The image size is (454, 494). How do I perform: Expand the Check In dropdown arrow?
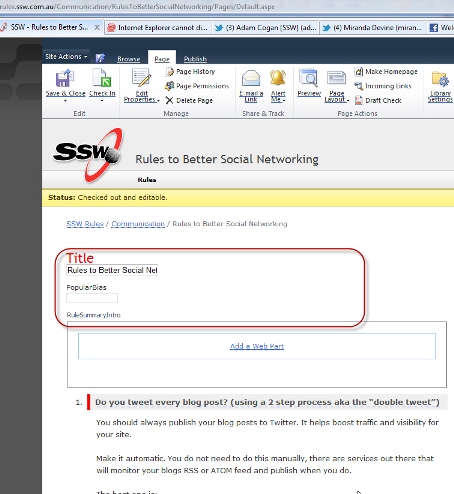tap(102, 101)
